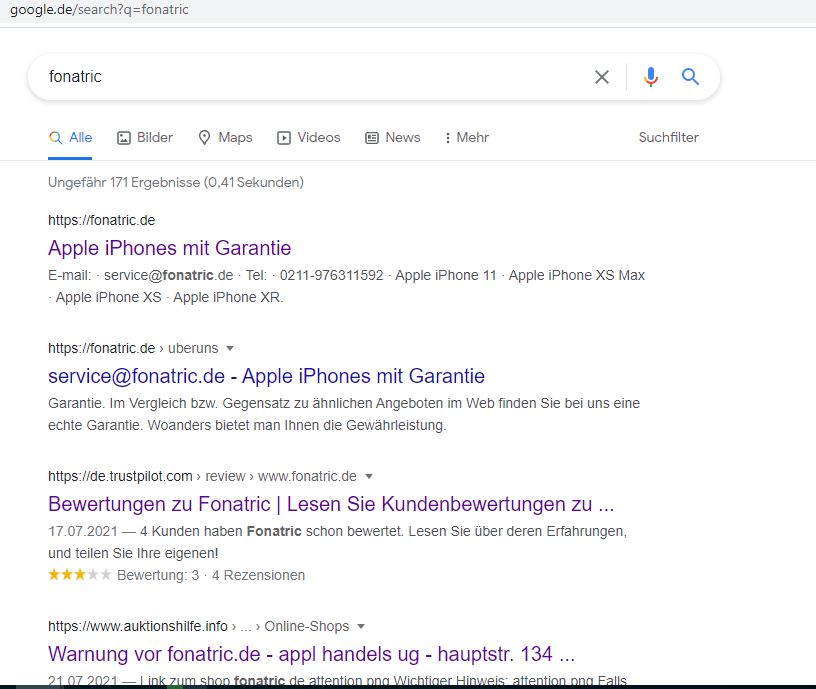Click the magnifier icon beside Alle
816x689 pixels.
click(55, 138)
